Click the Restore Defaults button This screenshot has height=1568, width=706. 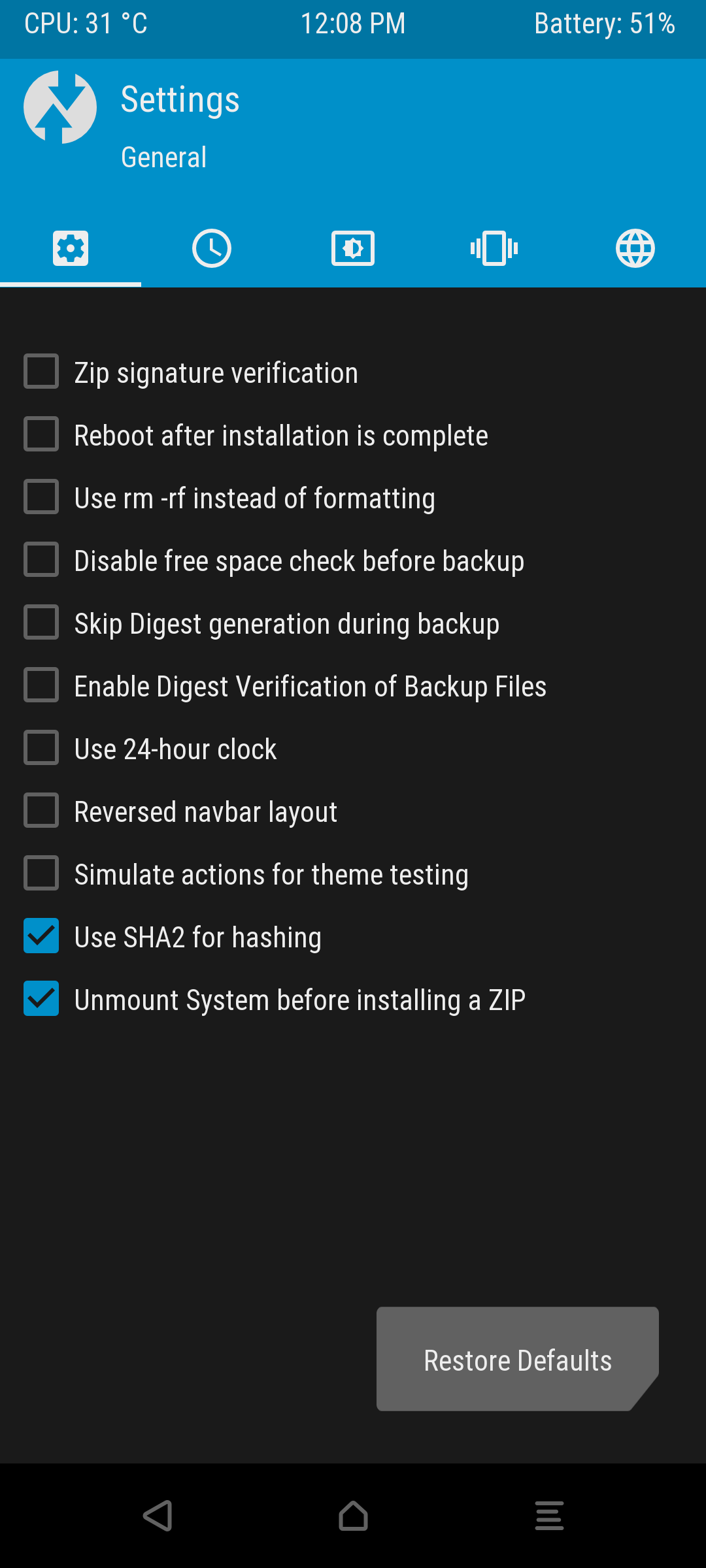click(x=517, y=1359)
